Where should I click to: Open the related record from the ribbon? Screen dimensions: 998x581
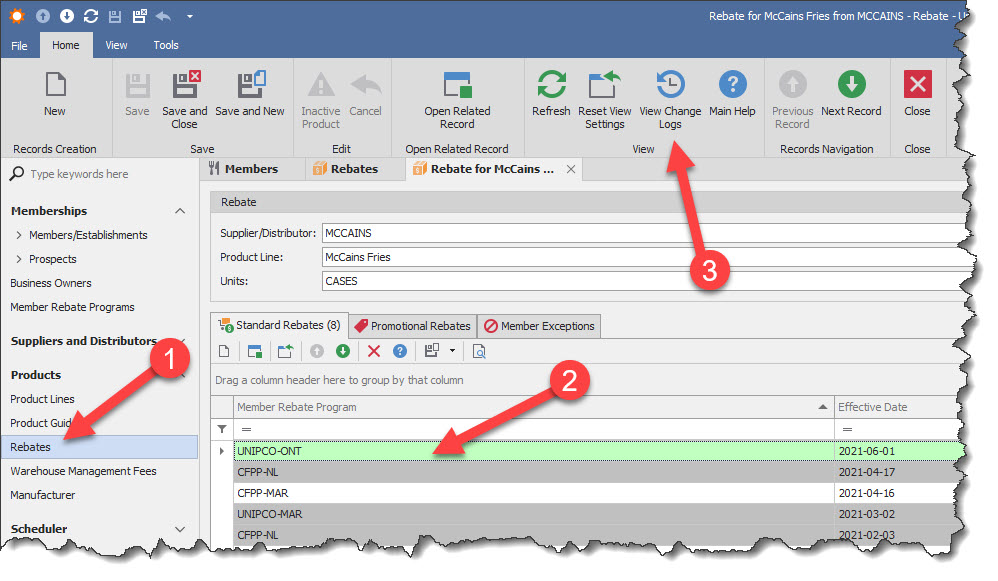(457, 100)
